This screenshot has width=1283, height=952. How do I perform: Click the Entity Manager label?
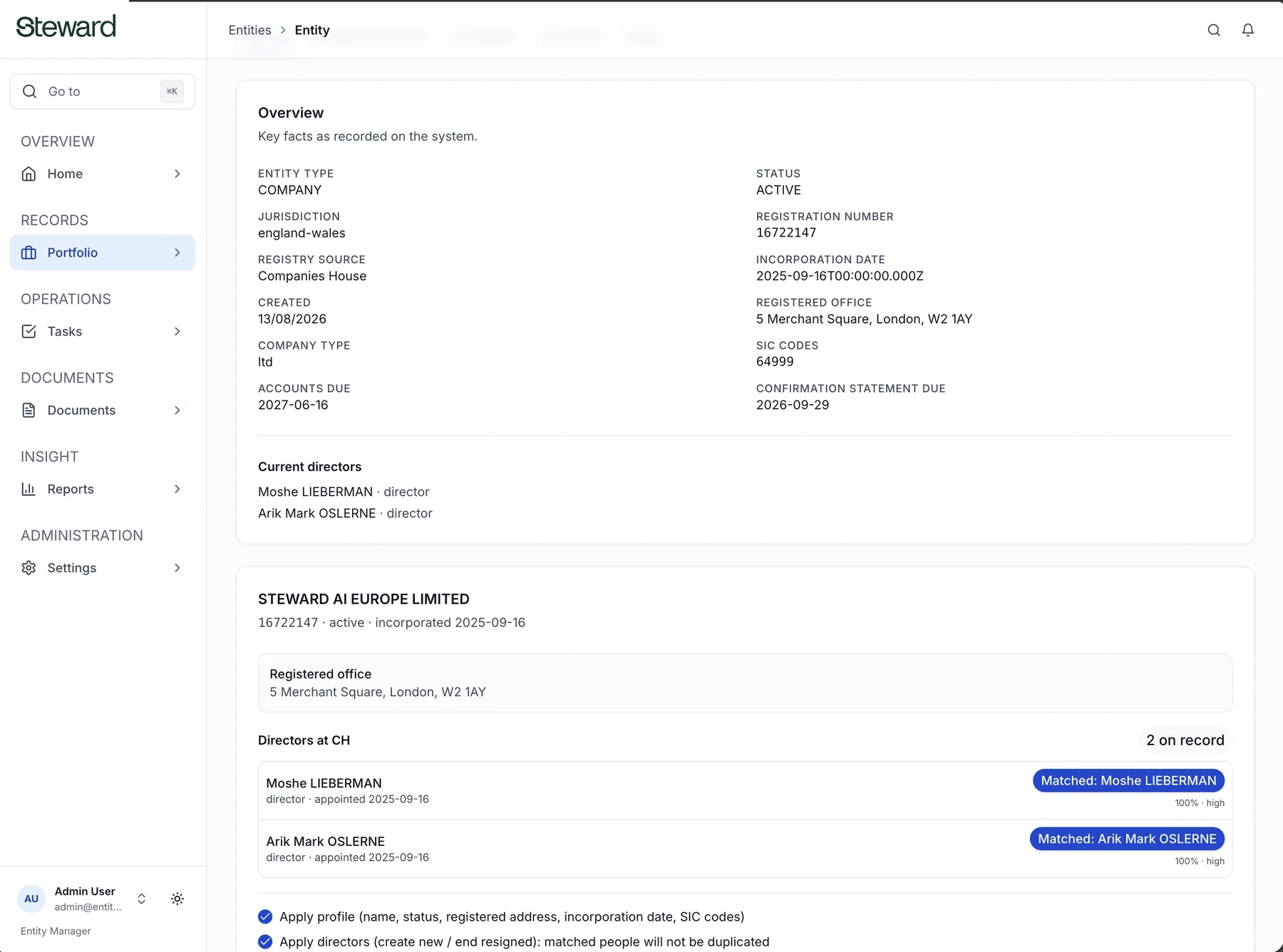click(56, 931)
